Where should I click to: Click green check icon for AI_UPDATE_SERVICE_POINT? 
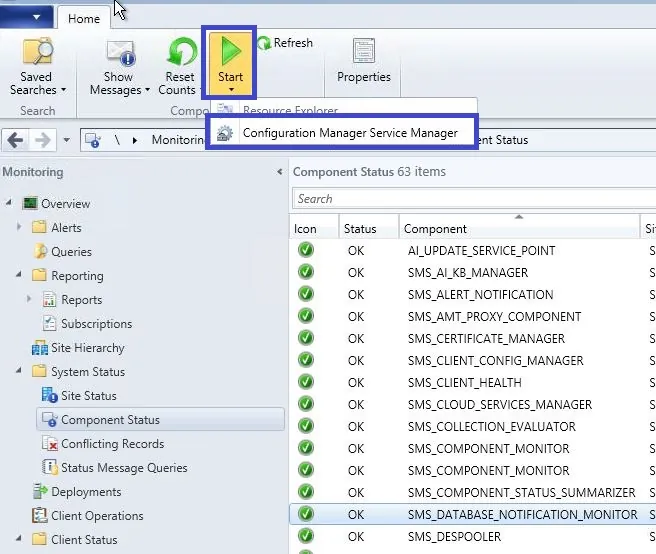pos(306,250)
